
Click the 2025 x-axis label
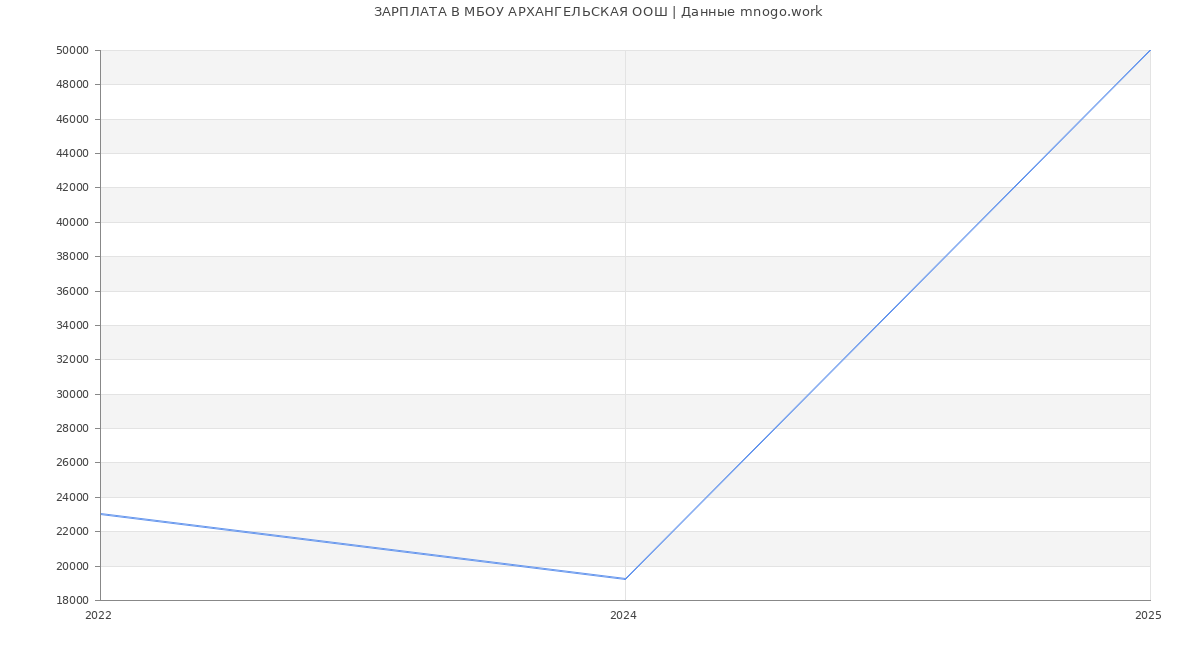click(1148, 616)
